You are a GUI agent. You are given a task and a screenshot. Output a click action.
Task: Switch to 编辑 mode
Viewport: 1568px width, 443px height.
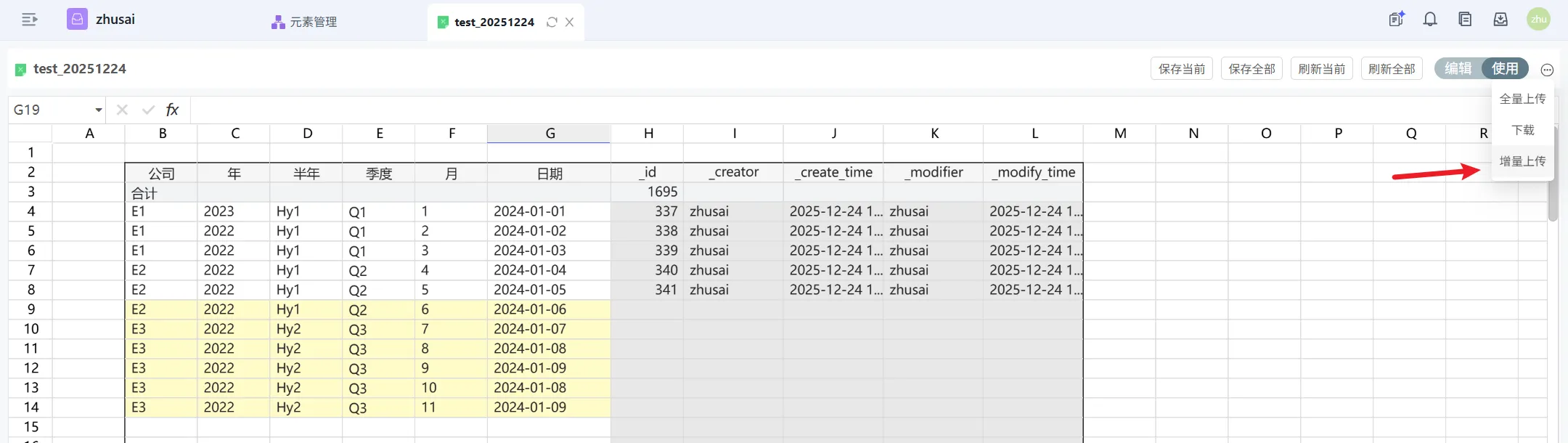(x=1458, y=68)
